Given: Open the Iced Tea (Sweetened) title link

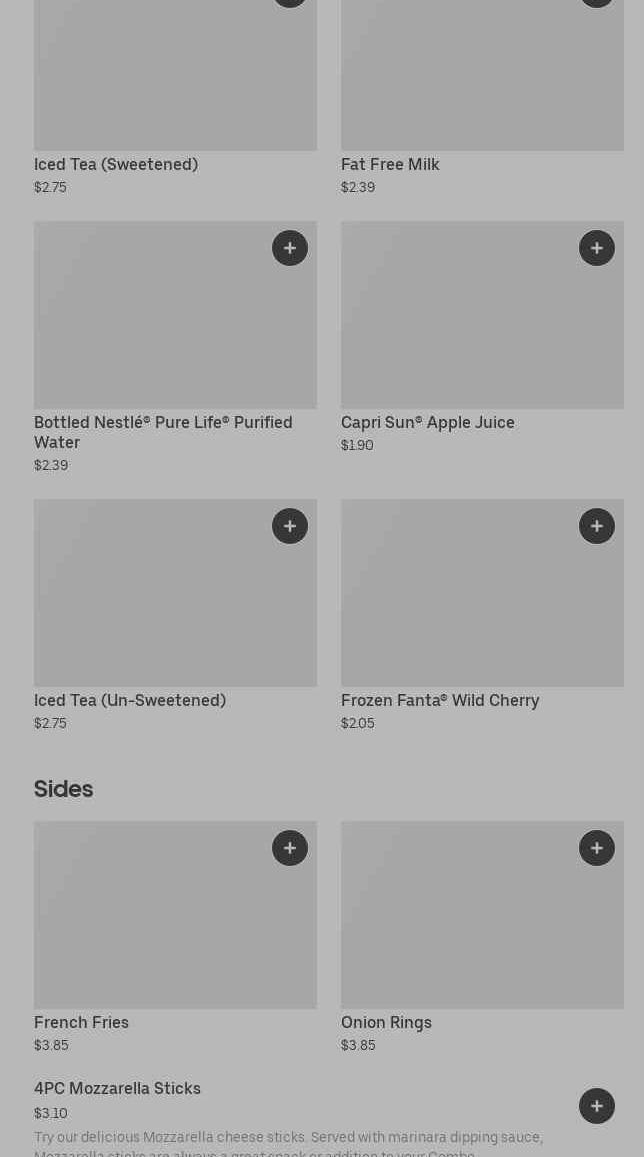Looking at the screenshot, I should (x=116, y=165).
